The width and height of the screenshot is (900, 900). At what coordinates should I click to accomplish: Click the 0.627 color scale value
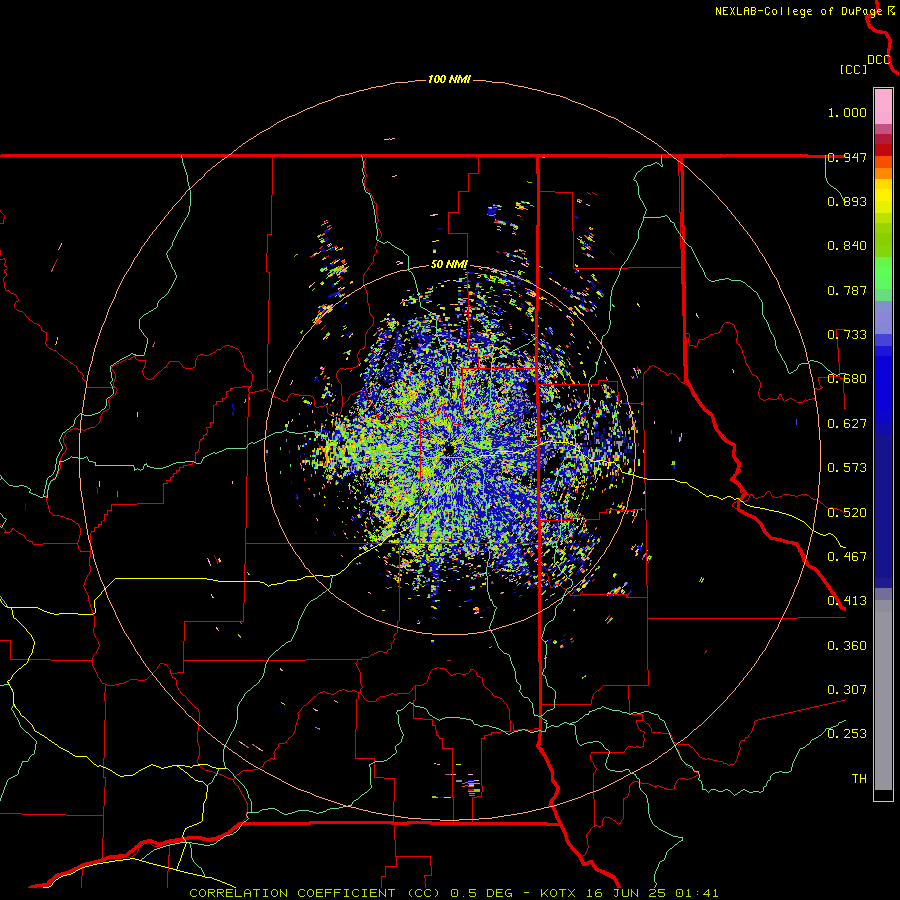(847, 424)
